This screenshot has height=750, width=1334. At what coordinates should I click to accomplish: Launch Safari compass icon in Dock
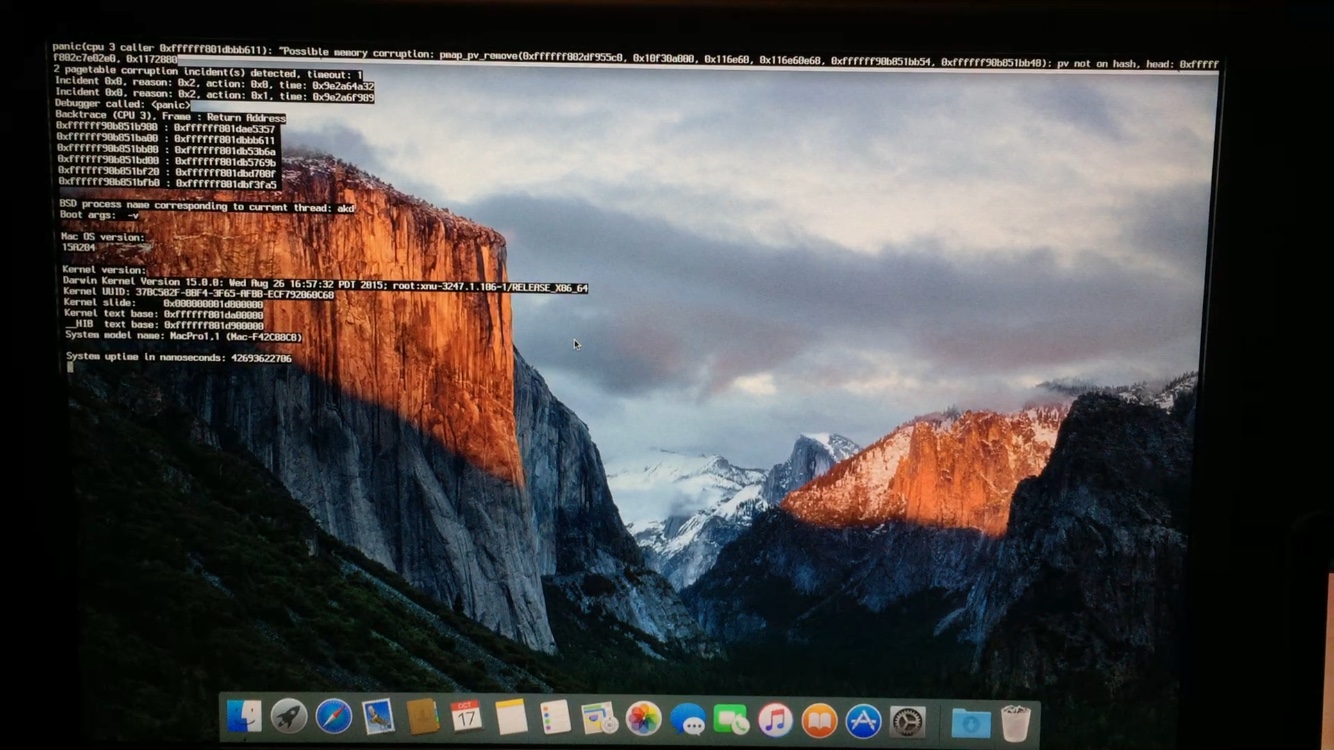333,717
